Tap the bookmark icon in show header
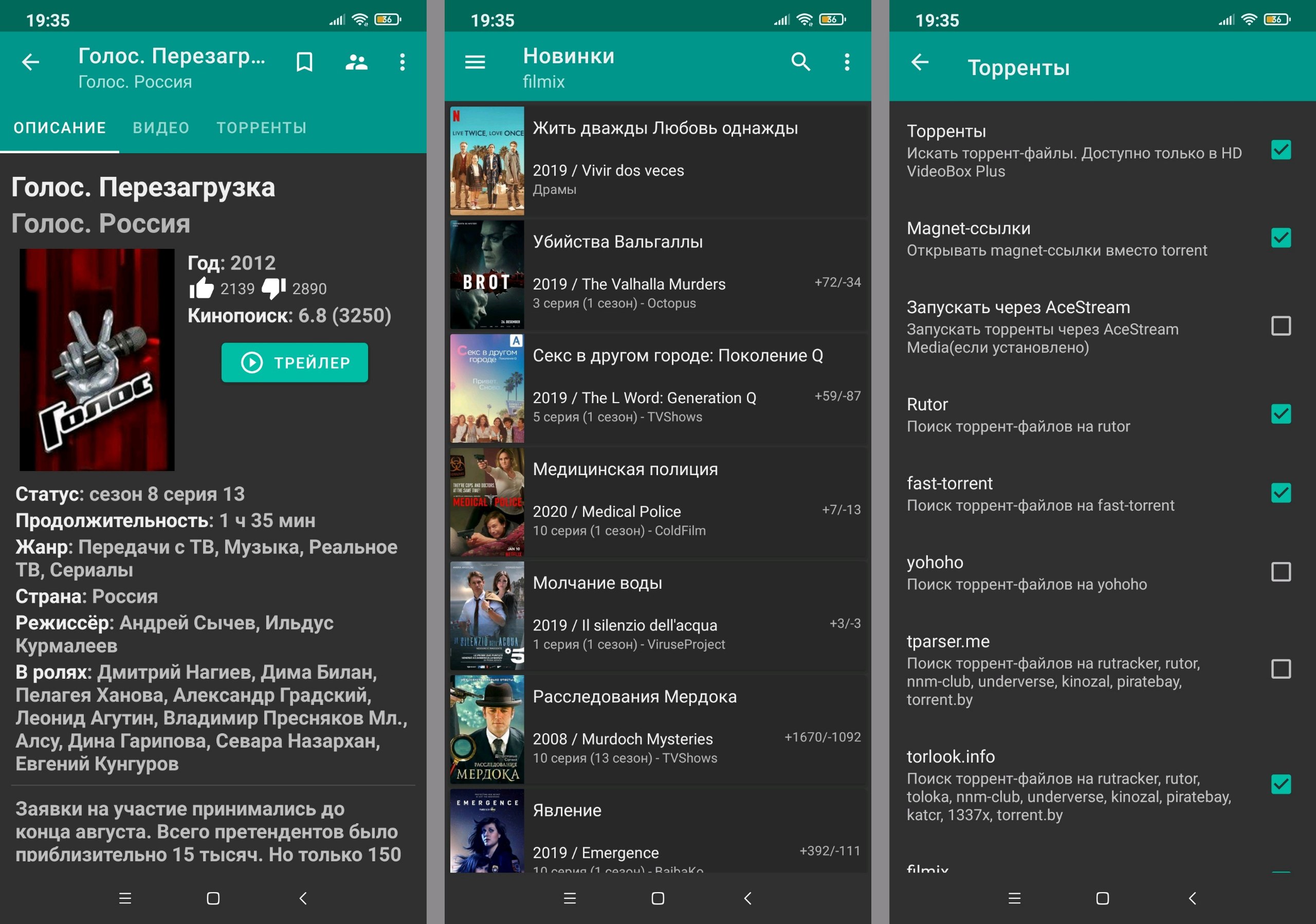Screen dimensions: 1316x924 coord(304,62)
